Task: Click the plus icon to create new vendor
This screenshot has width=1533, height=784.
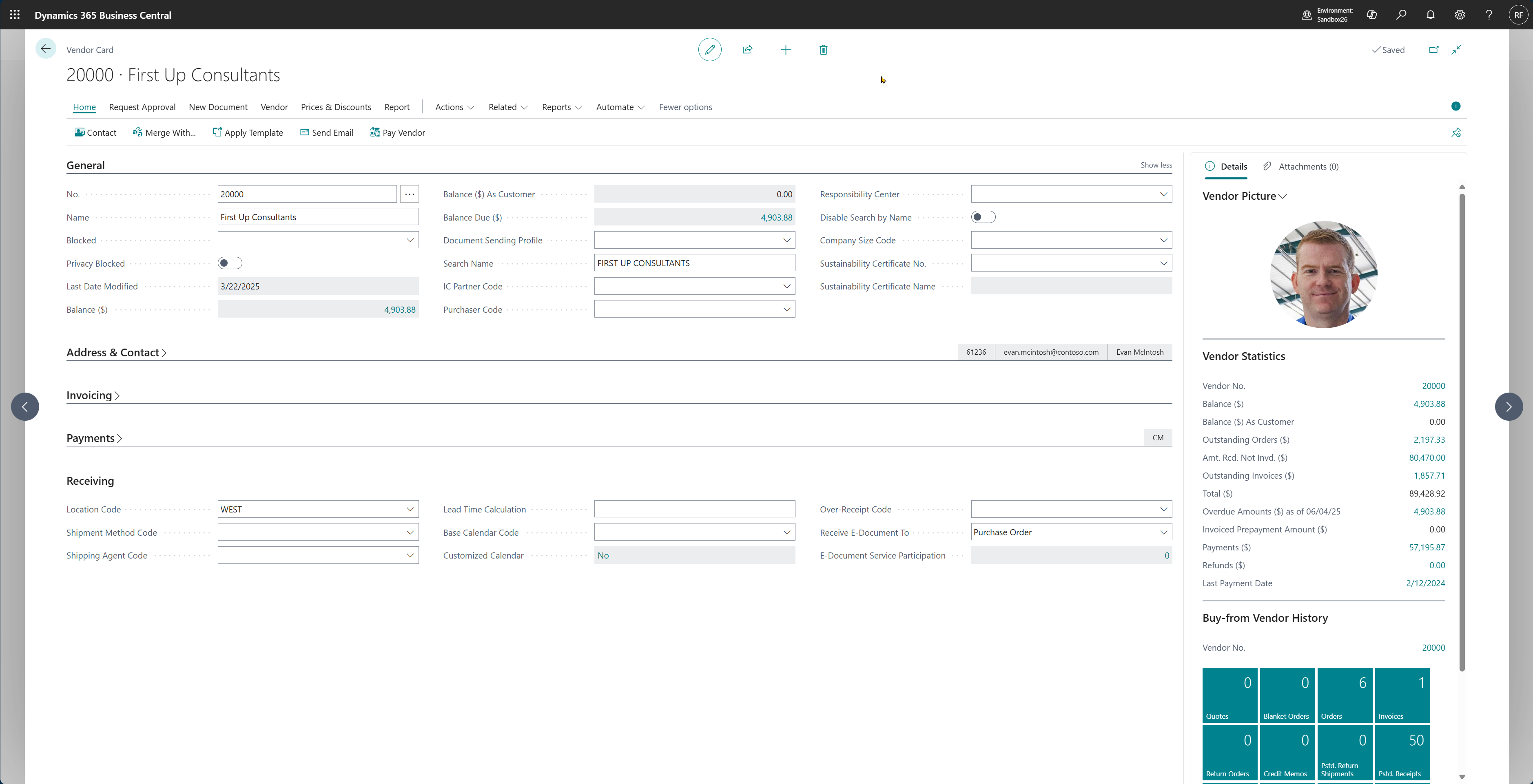Action: click(786, 49)
